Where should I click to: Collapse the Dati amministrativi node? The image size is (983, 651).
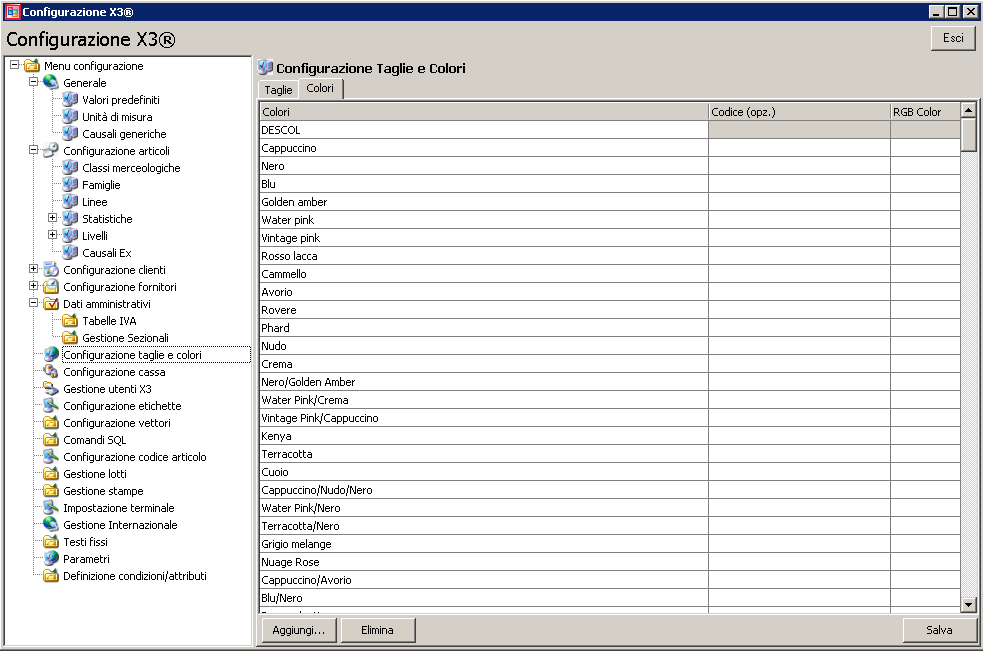[34, 302]
